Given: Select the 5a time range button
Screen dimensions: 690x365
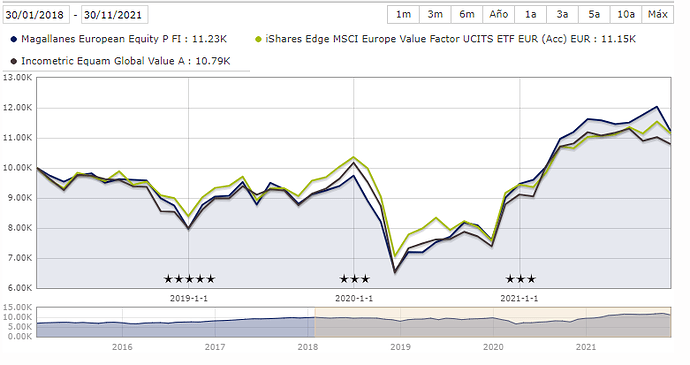Looking at the screenshot, I should pos(594,15).
